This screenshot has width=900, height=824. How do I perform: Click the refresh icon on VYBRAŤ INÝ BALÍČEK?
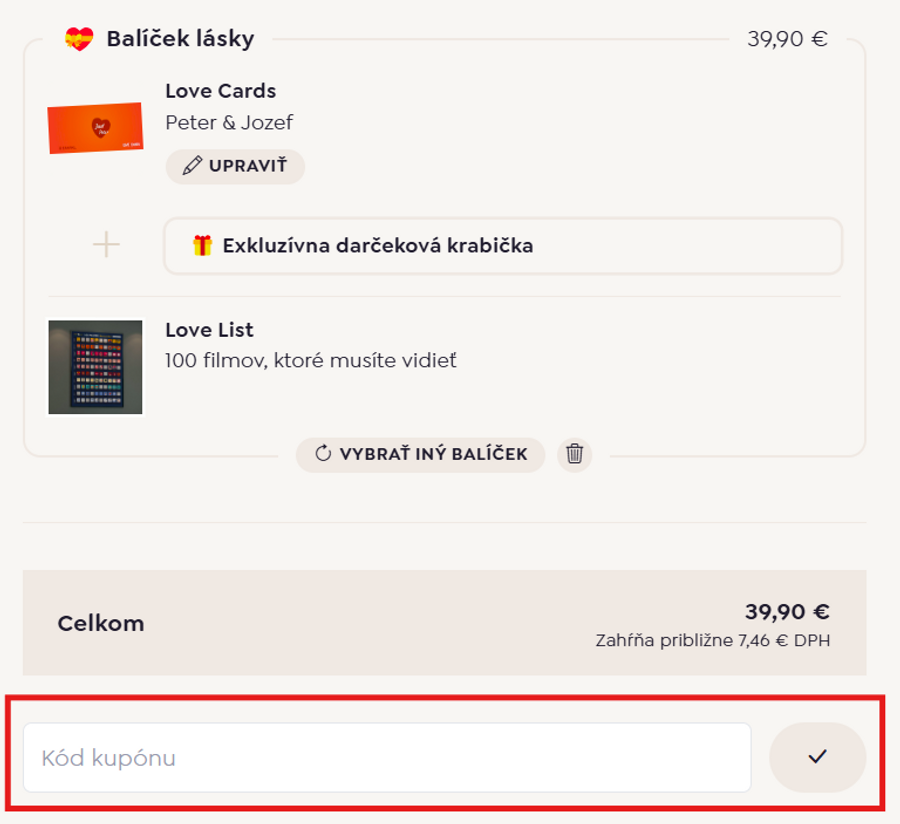coord(322,455)
